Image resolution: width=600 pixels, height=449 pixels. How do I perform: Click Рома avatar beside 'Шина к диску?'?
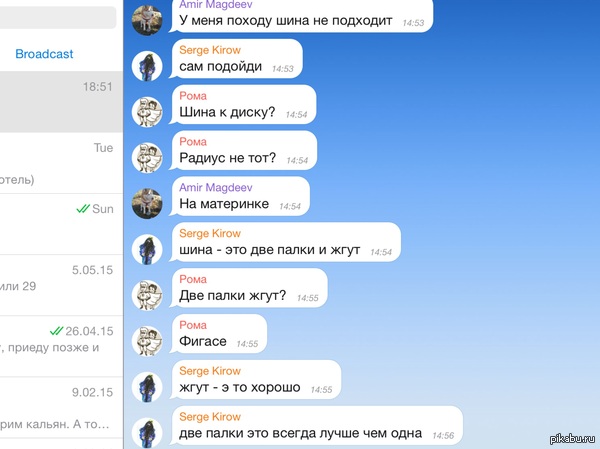tap(147, 112)
